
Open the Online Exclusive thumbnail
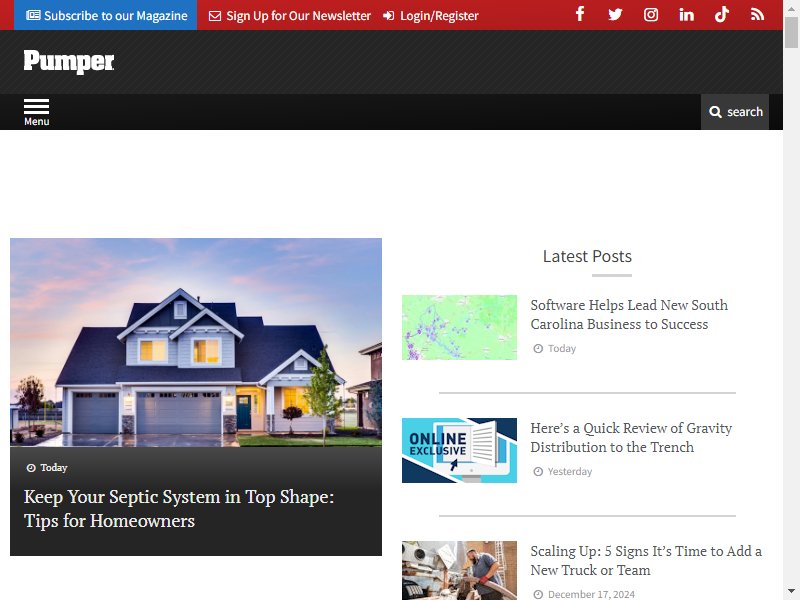[x=459, y=451]
